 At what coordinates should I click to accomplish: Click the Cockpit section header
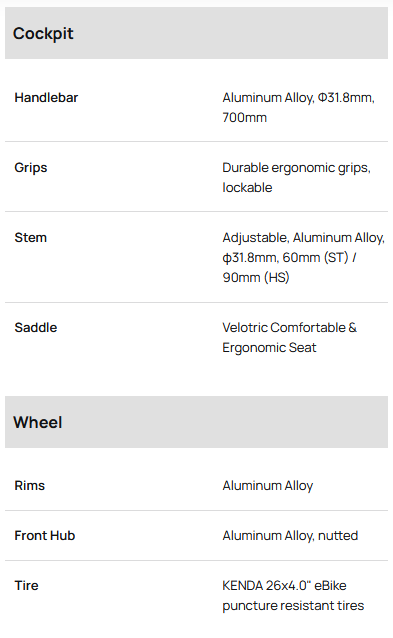(x=196, y=33)
